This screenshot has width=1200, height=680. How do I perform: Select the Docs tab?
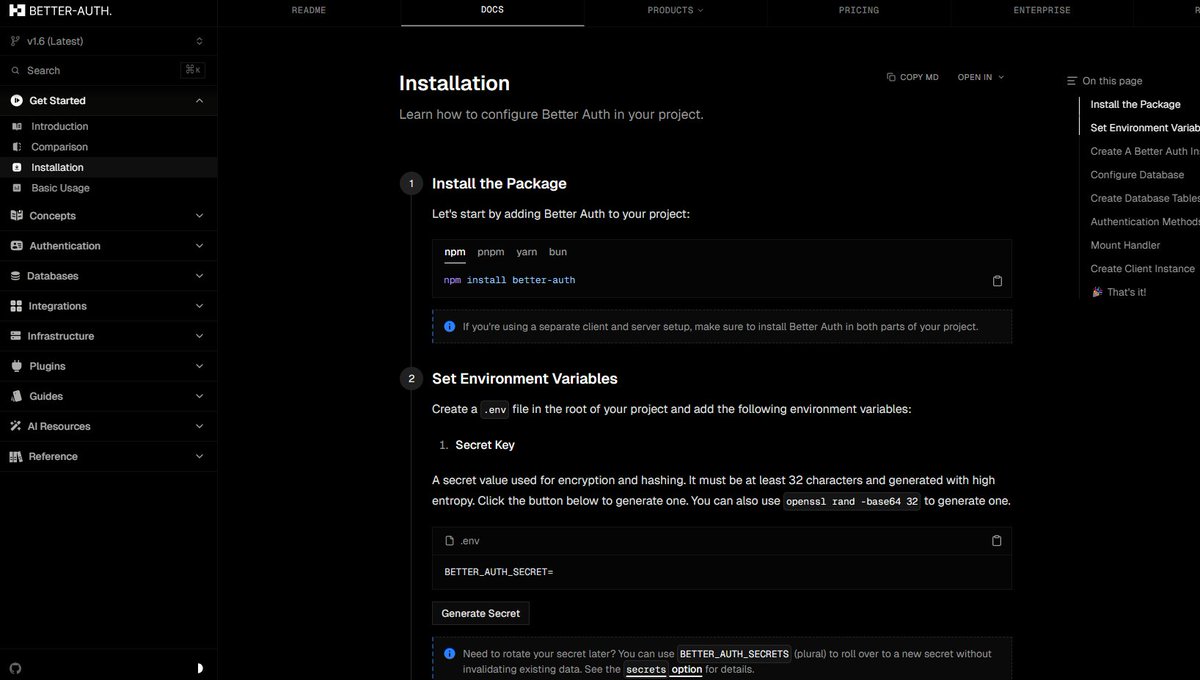click(x=492, y=10)
